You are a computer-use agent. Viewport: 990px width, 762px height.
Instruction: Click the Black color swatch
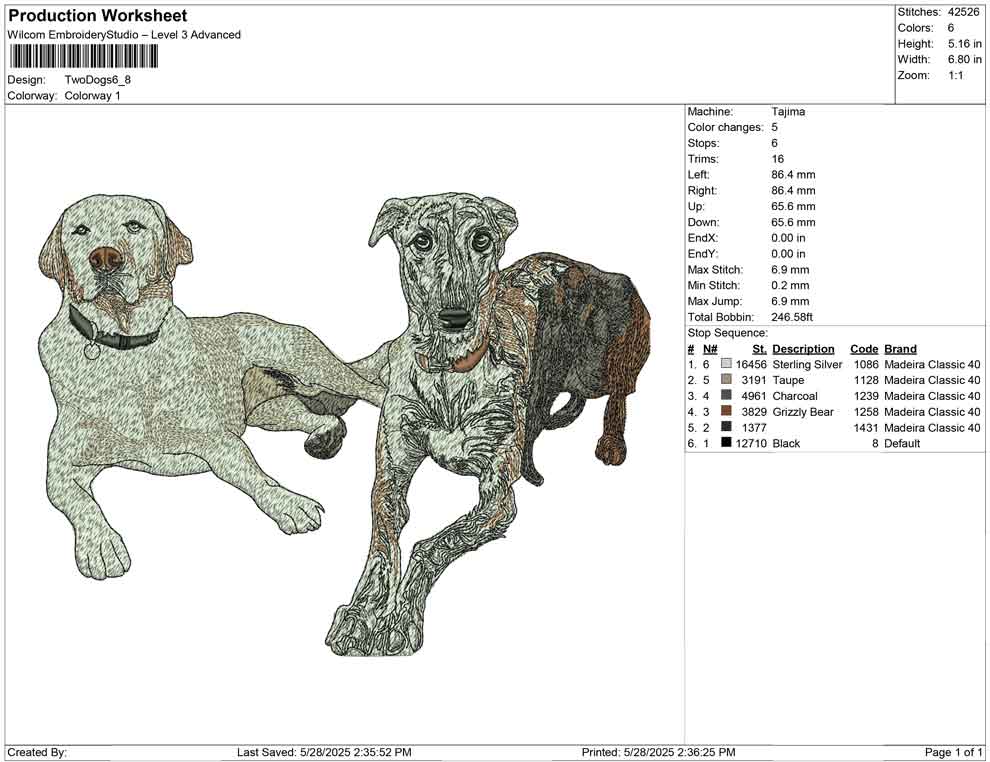pyautogui.click(x=726, y=443)
